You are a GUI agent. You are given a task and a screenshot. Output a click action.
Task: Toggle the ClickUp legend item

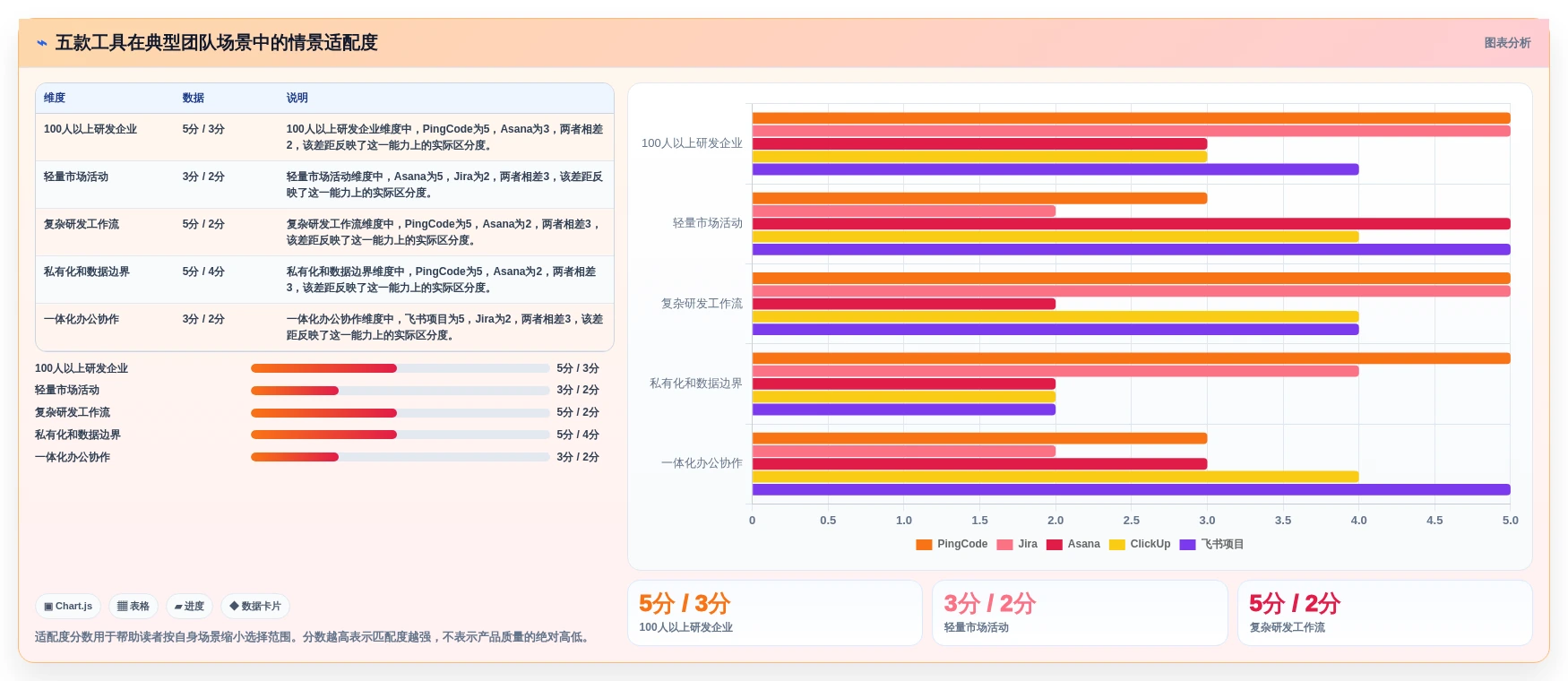point(1140,544)
